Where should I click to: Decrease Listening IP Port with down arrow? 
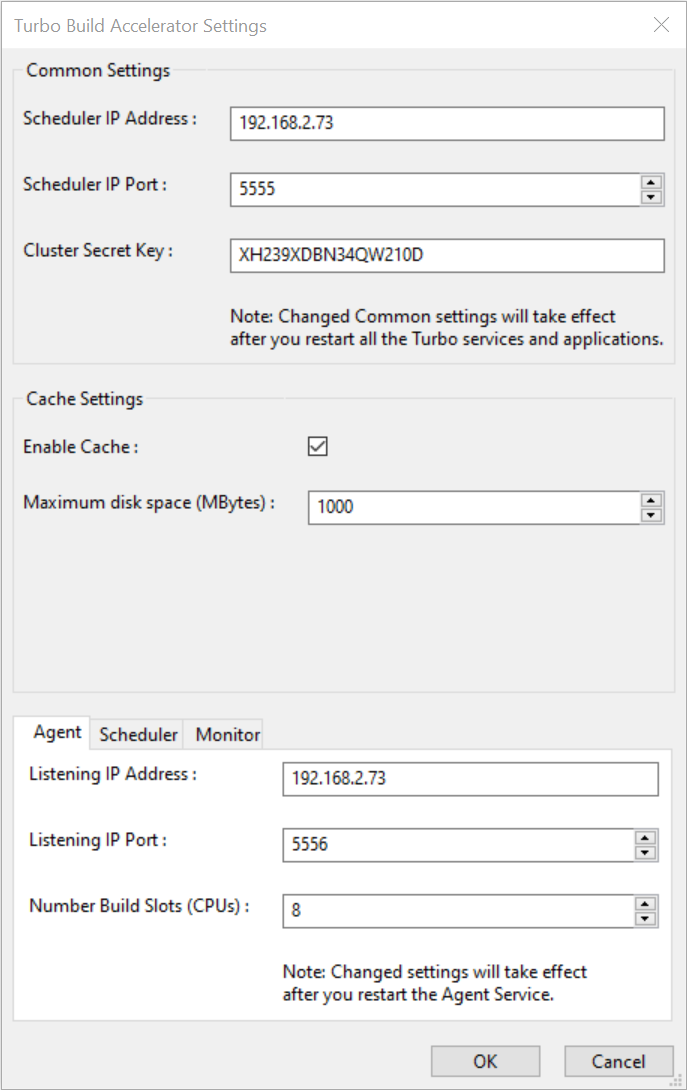pyautogui.click(x=646, y=853)
